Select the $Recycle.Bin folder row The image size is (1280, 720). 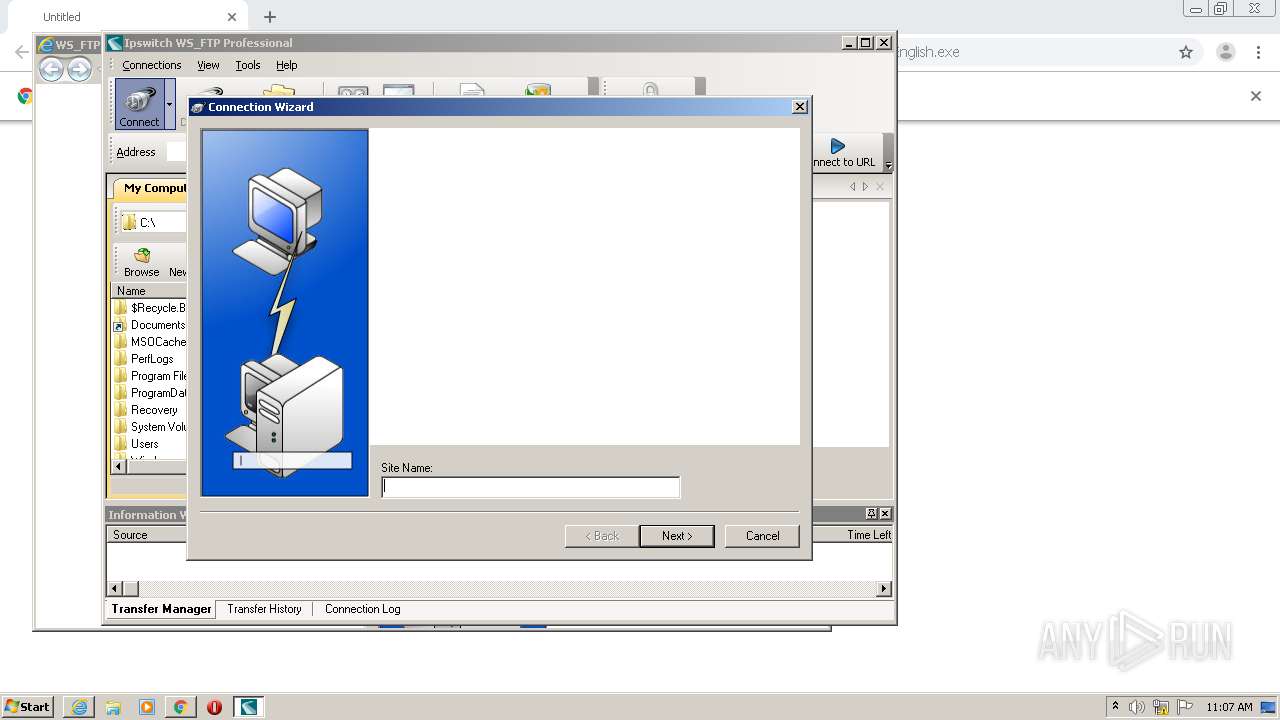point(149,308)
